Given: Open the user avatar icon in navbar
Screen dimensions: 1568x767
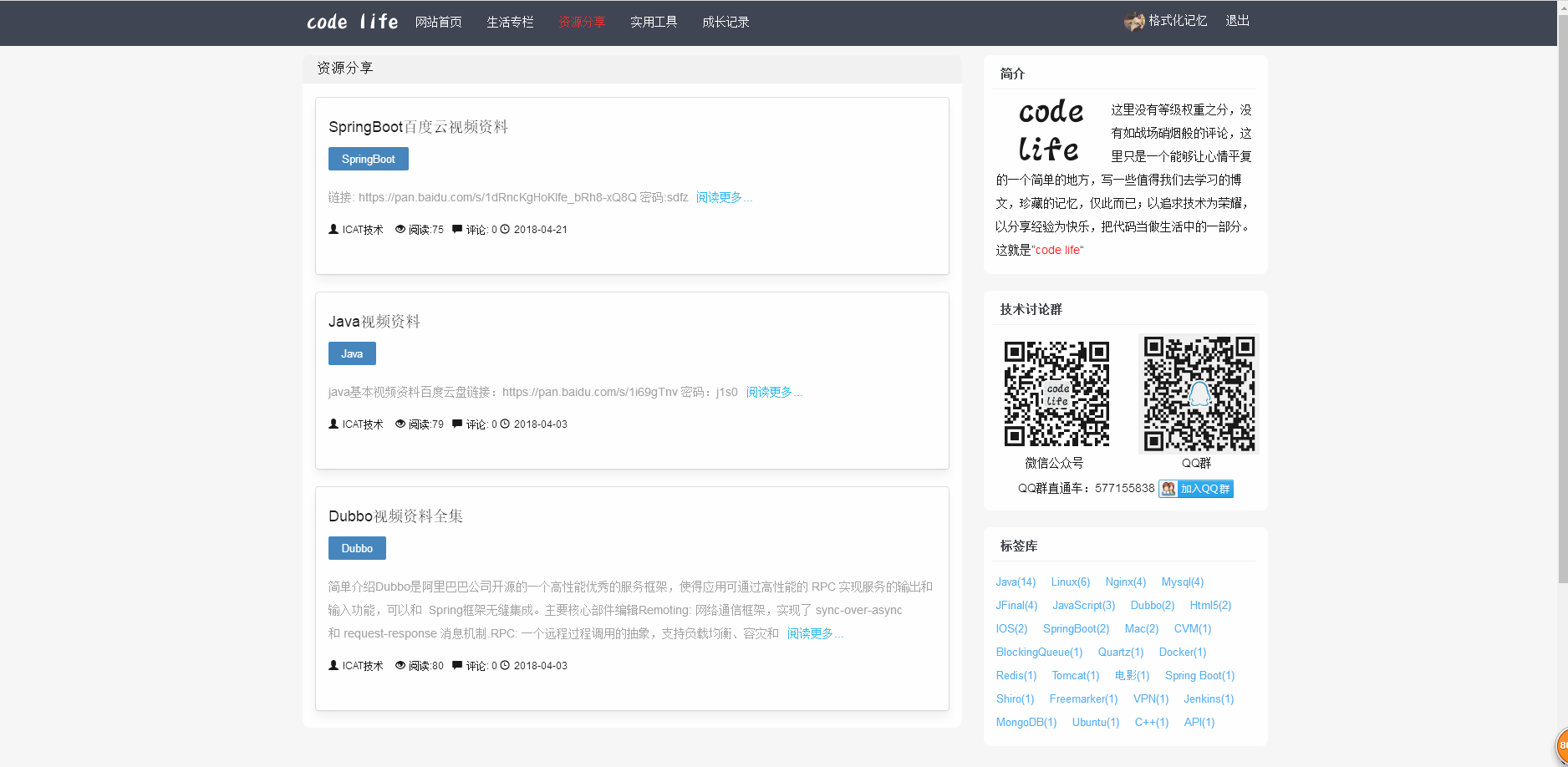Looking at the screenshot, I should coord(1134,22).
